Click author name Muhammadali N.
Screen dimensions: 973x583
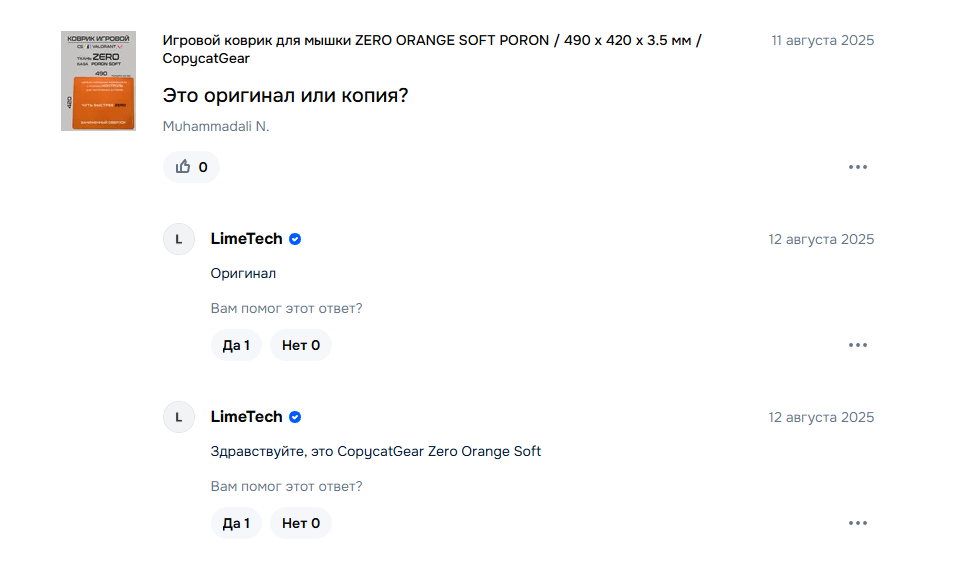click(216, 127)
